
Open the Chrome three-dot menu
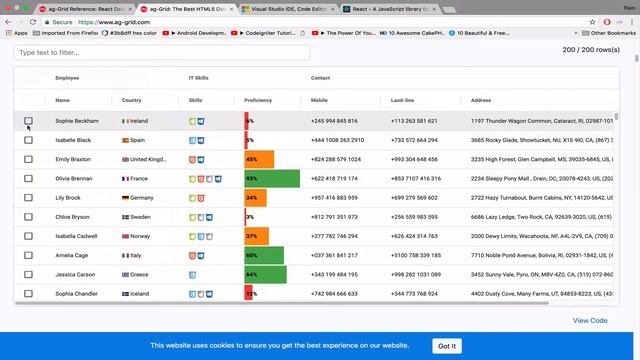click(631, 22)
